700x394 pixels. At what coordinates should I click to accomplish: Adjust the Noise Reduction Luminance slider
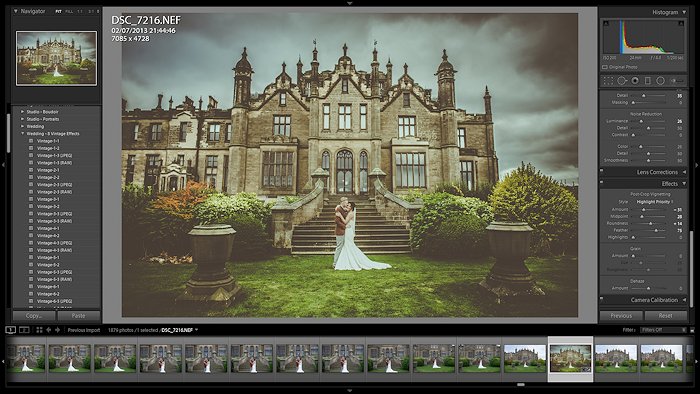pyautogui.click(x=642, y=121)
